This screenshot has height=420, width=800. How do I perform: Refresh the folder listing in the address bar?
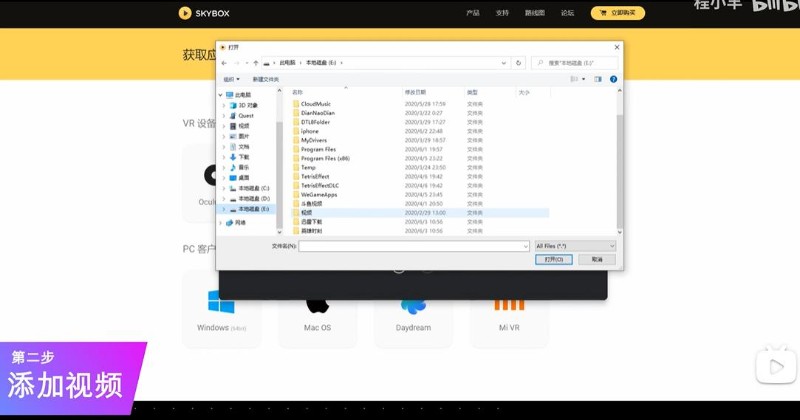coord(518,63)
